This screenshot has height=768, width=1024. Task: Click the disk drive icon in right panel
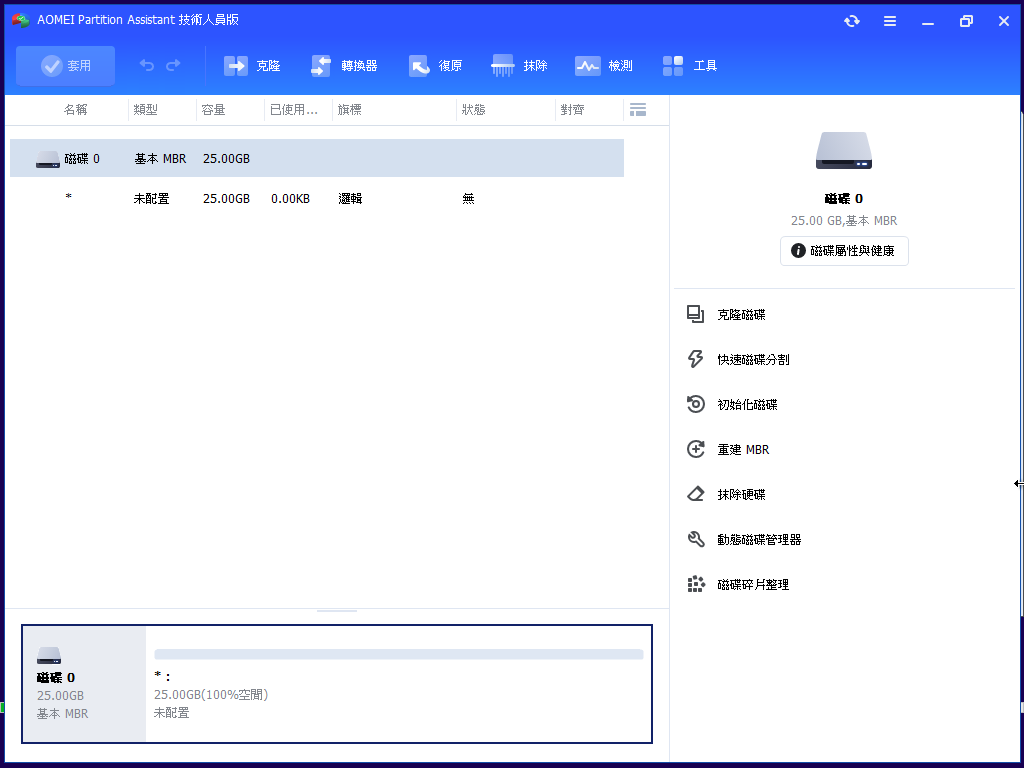[x=844, y=151]
